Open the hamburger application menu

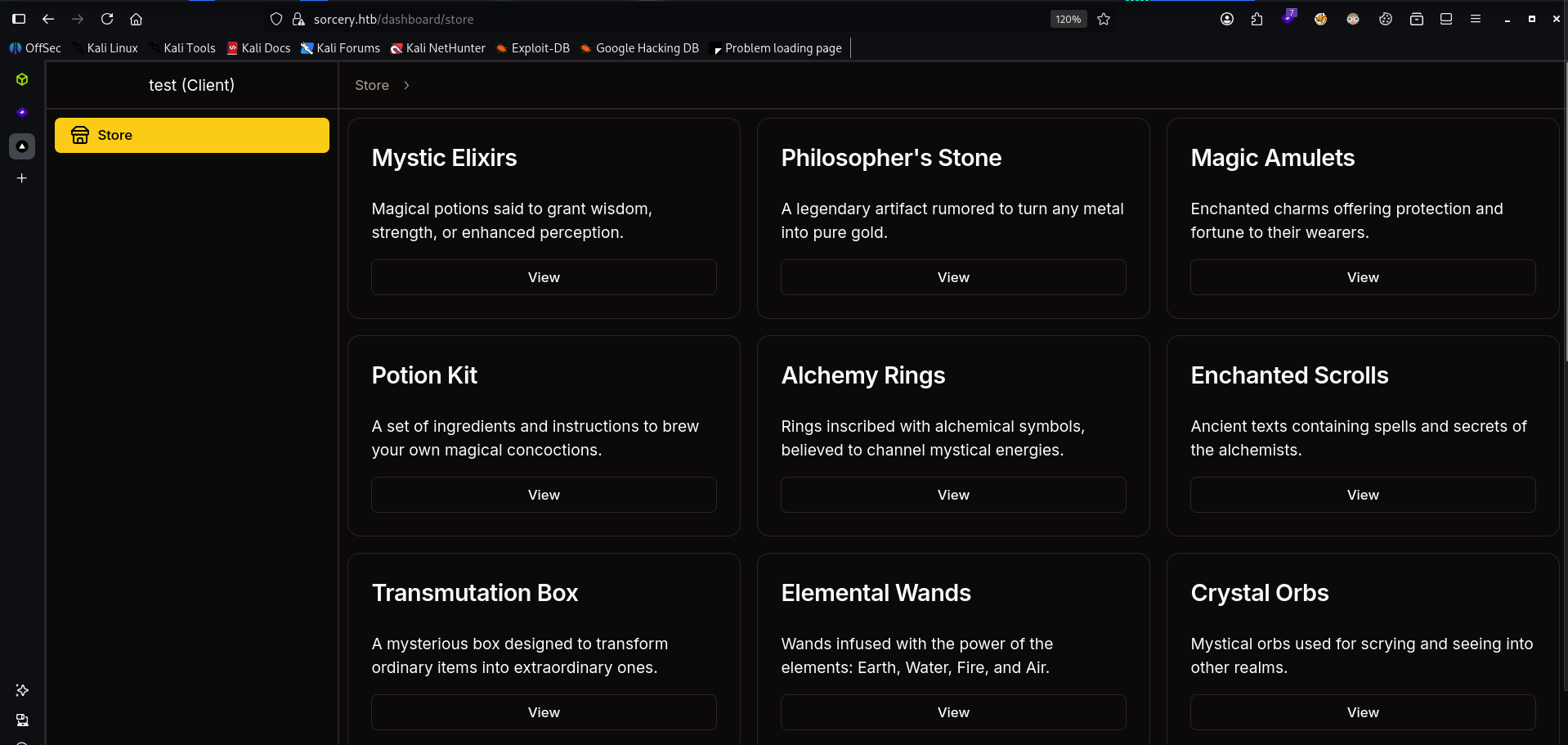click(x=1476, y=19)
